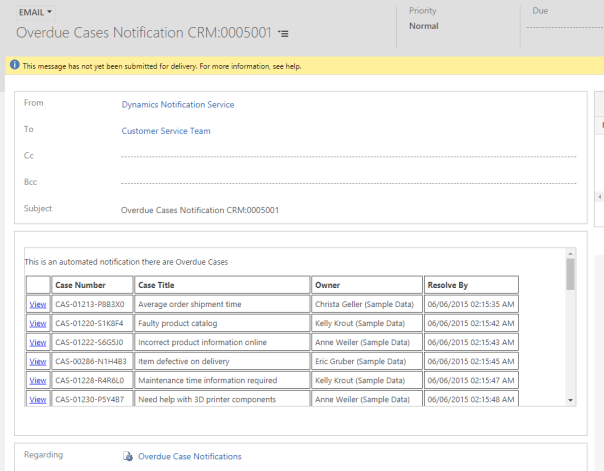Click the blue info icon in yellow bar
This screenshot has height=471, width=604.
15,65
